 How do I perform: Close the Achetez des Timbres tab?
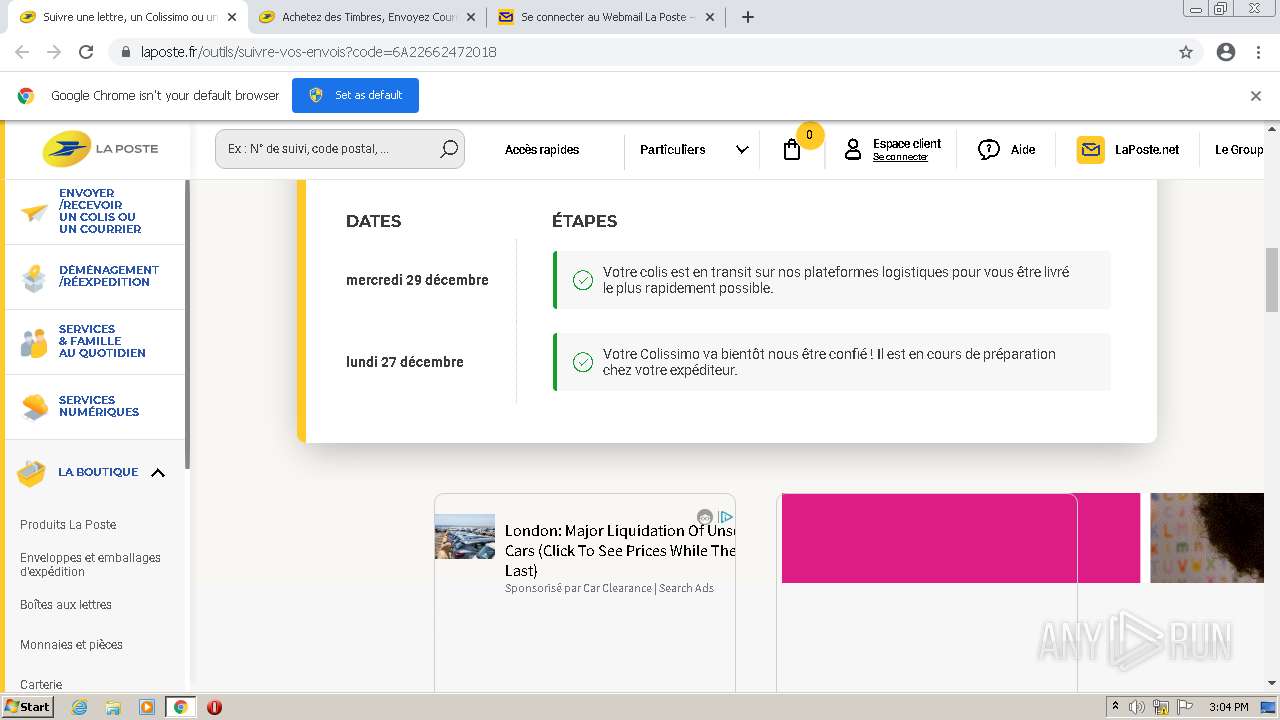pos(471,17)
